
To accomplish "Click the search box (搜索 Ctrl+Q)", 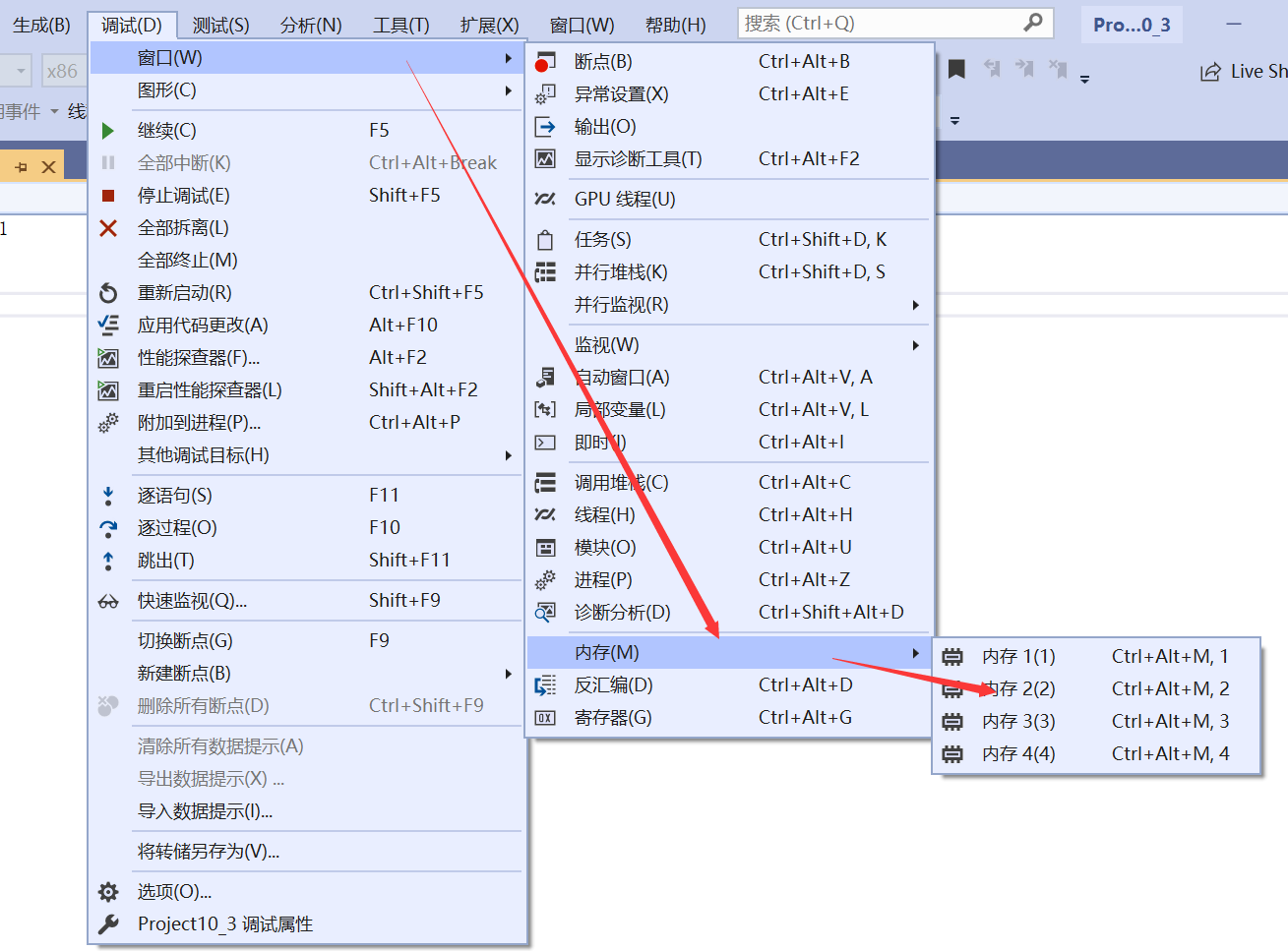I will coord(895,23).
